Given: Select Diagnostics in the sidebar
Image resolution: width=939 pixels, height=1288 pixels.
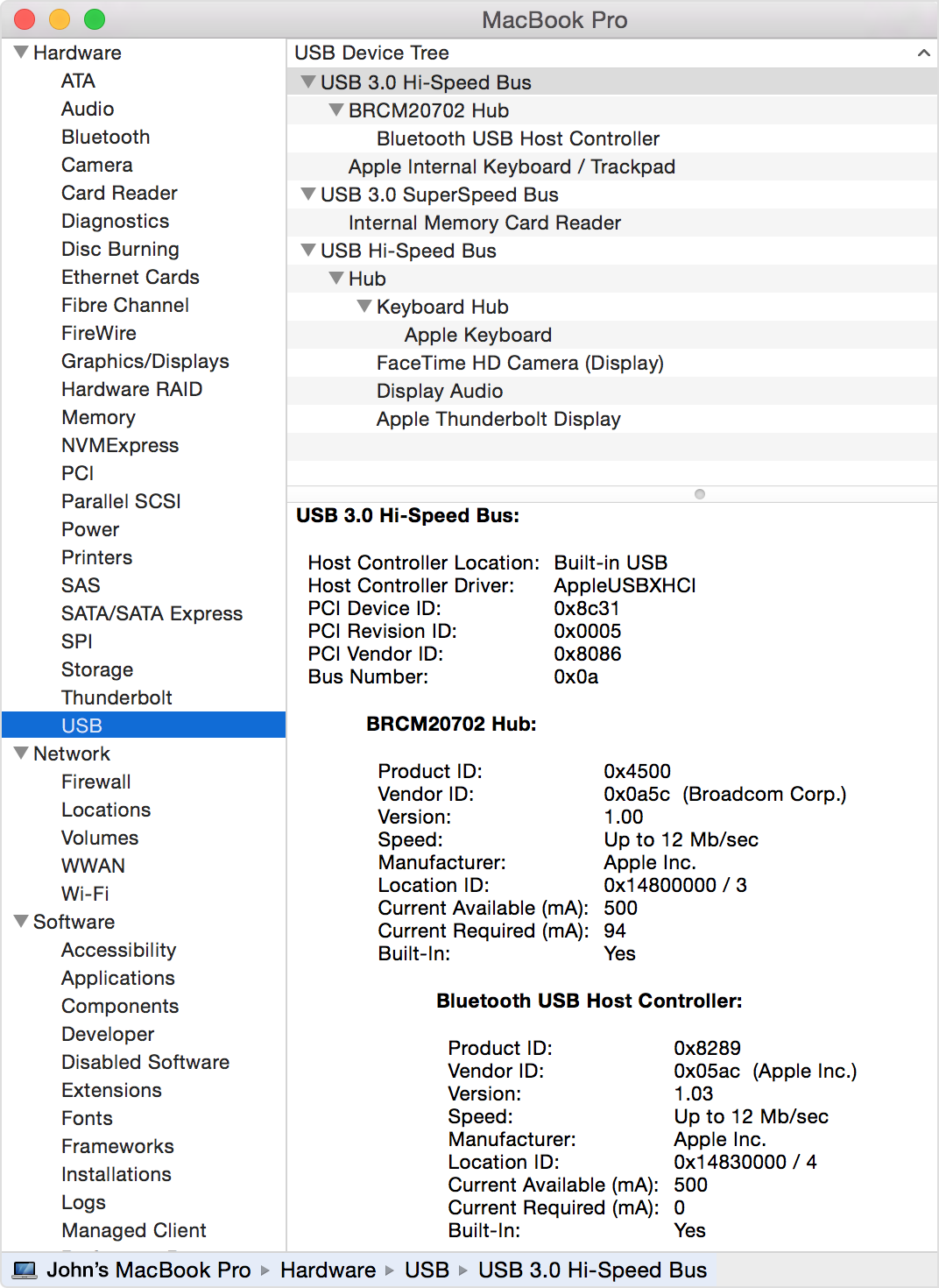Looking at the screenshot, I should [116, 222].
